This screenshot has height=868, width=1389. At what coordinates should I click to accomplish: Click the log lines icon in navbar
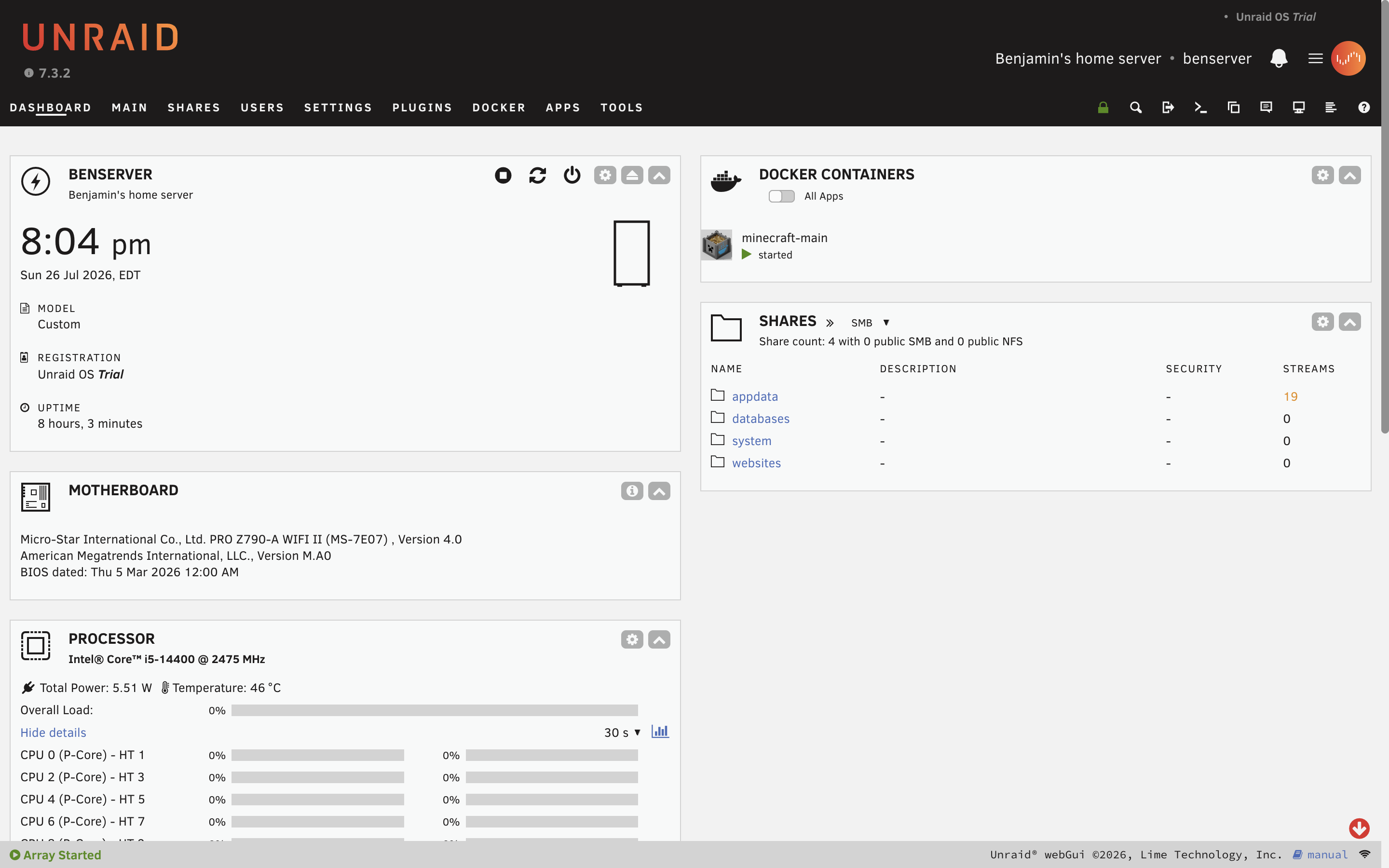click(1331, 108)
